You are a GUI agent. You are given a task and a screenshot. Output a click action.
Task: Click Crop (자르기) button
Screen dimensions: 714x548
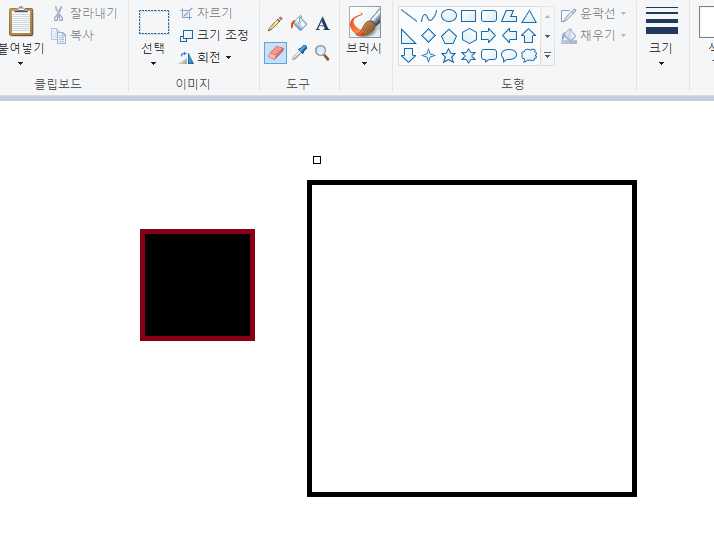click(x=206, y=14)
